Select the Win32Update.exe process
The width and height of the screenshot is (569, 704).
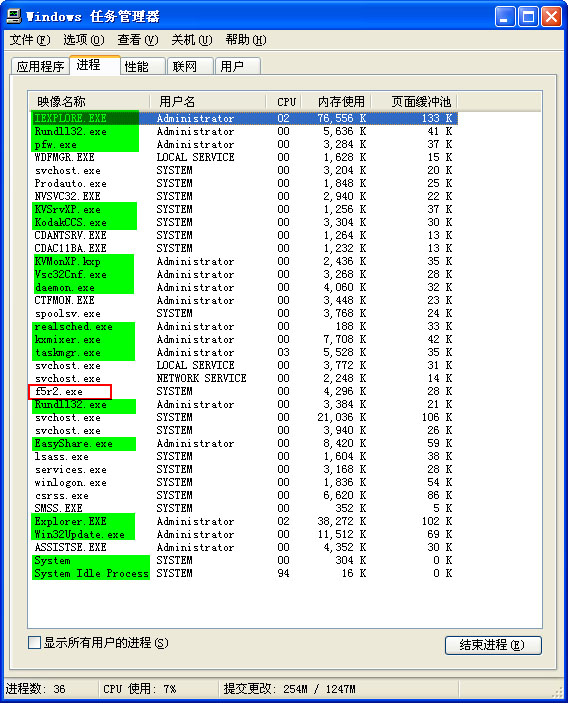pyautogui.click(x=79, y=534)
